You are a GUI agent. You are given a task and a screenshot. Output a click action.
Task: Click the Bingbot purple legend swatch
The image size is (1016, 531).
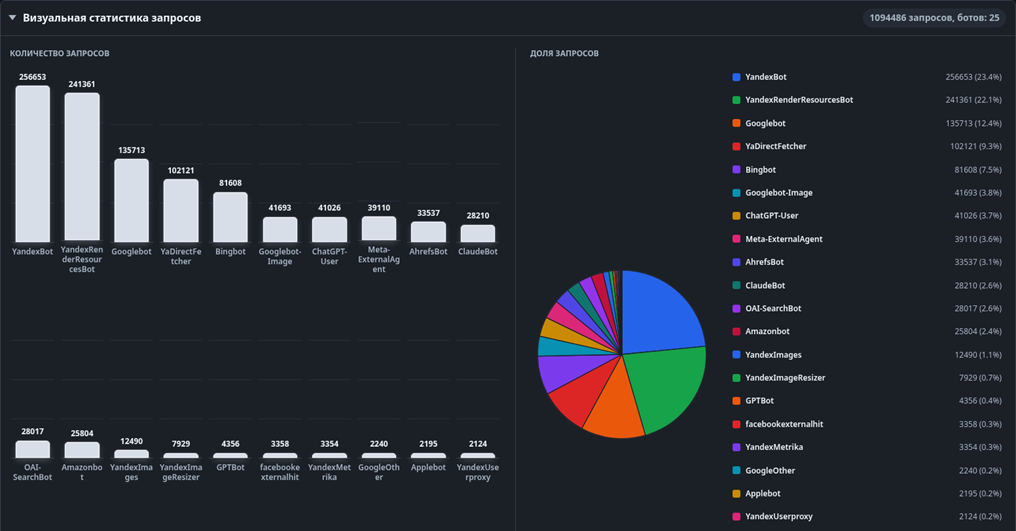click(736, 170)
